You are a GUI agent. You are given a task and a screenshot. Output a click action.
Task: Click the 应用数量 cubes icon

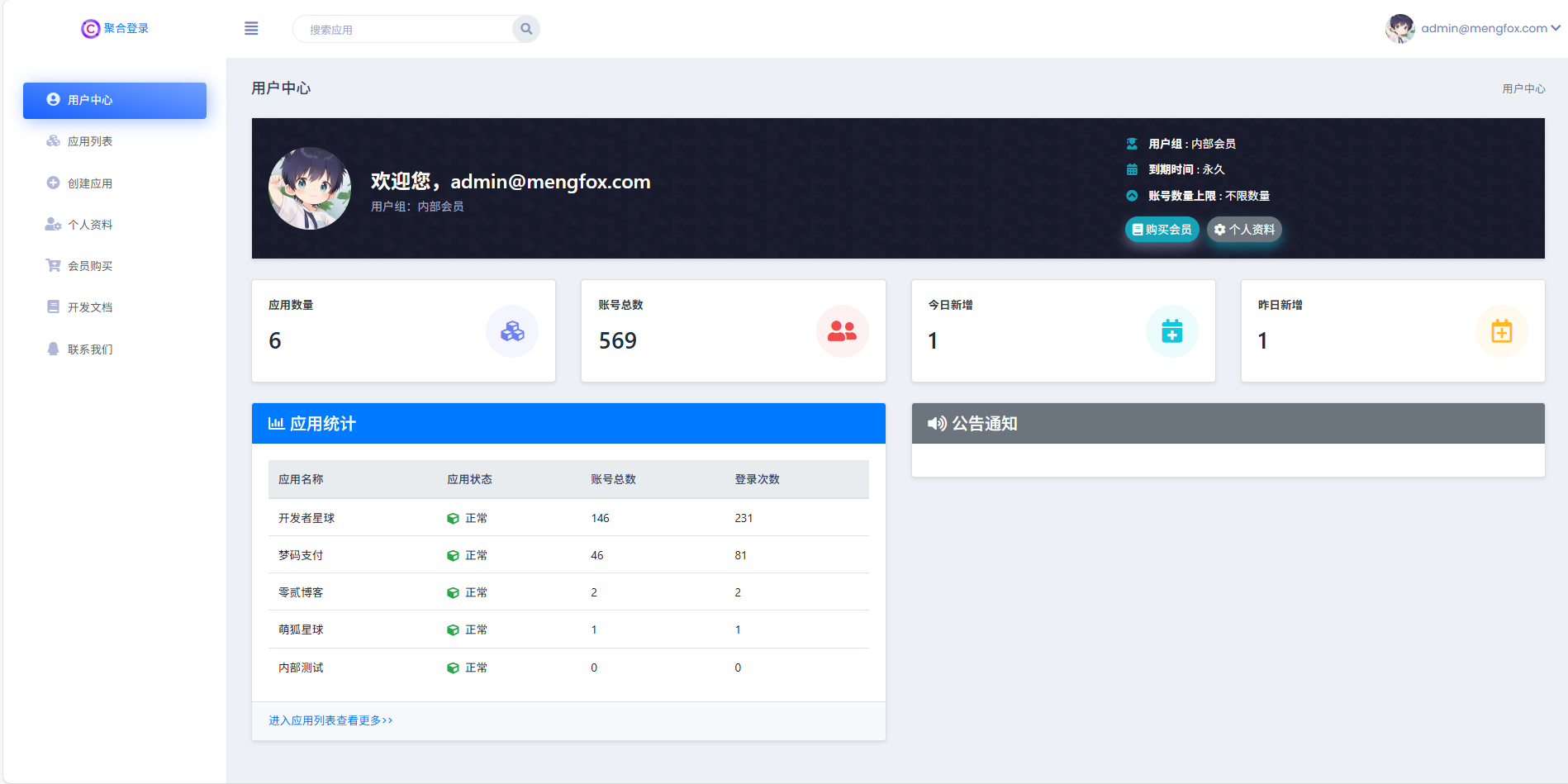coord(512,330)
